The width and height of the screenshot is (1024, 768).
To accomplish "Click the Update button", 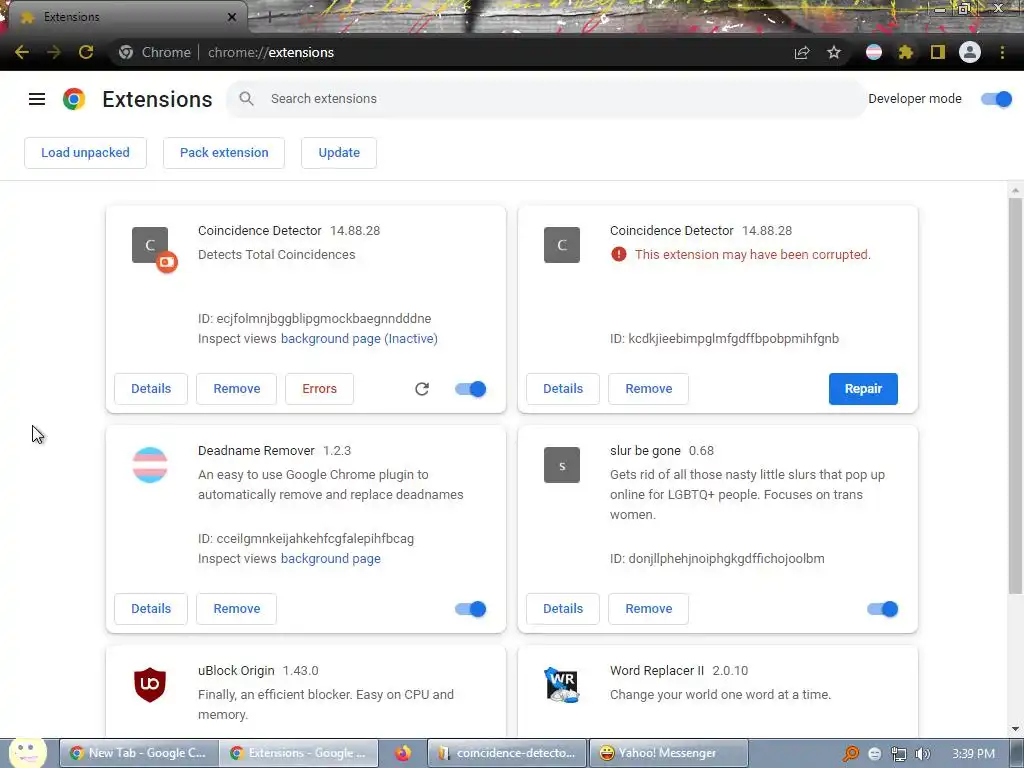I will point(339,153).
